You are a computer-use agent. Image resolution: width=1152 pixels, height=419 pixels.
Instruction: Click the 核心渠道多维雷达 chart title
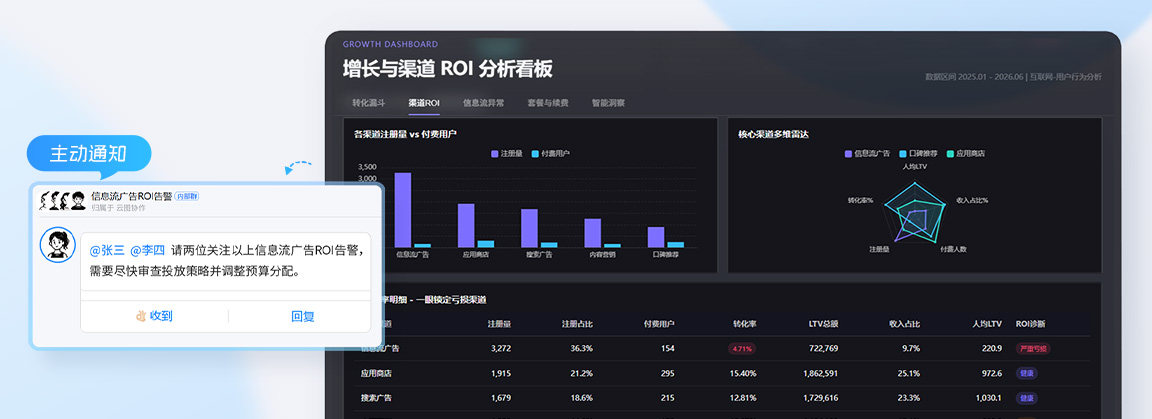pyautogui.click(x=773, y=134)
